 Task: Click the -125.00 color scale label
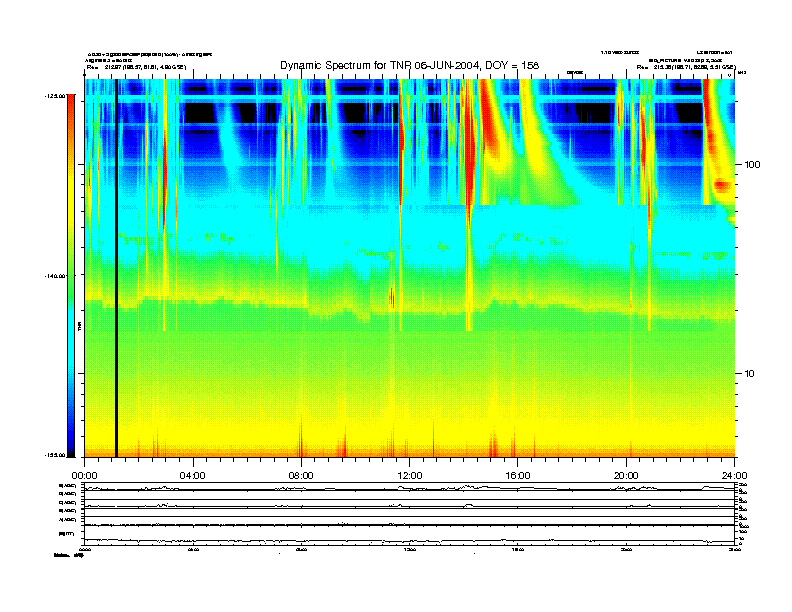56,95
